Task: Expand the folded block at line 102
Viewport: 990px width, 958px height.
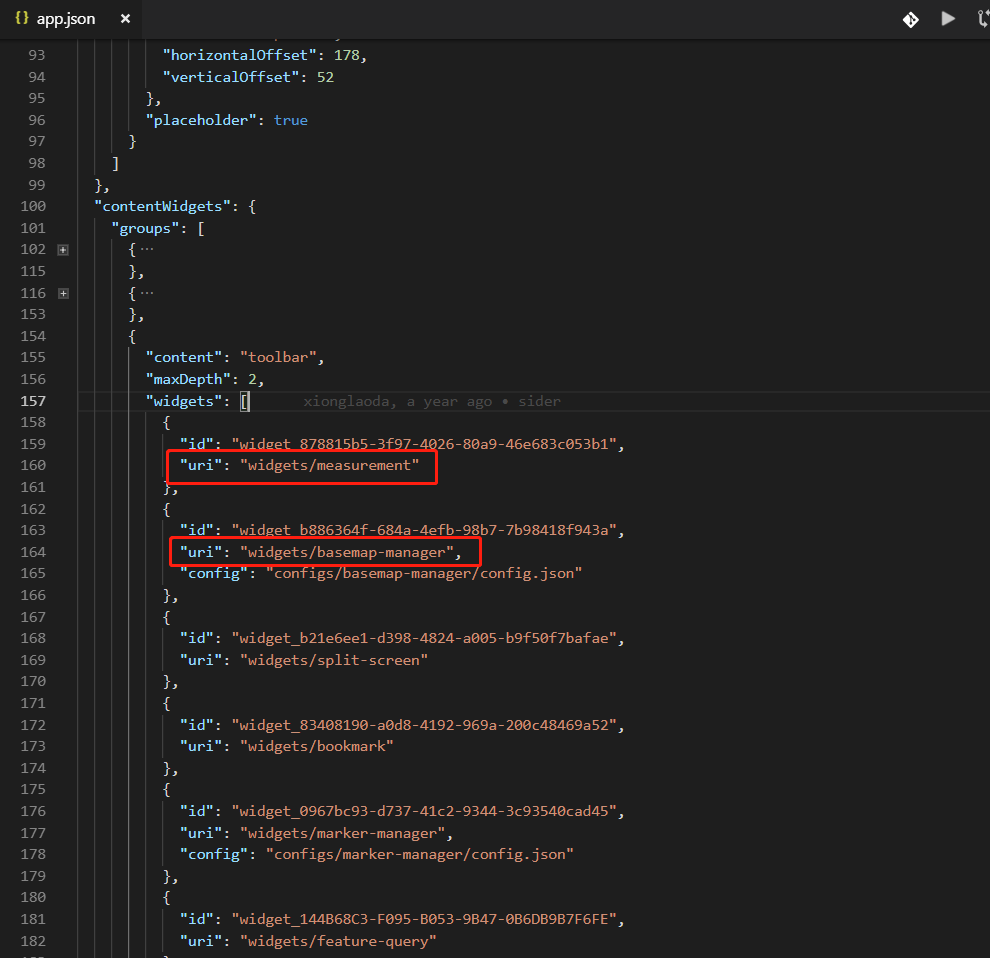Action: click(x=63, y=250)
